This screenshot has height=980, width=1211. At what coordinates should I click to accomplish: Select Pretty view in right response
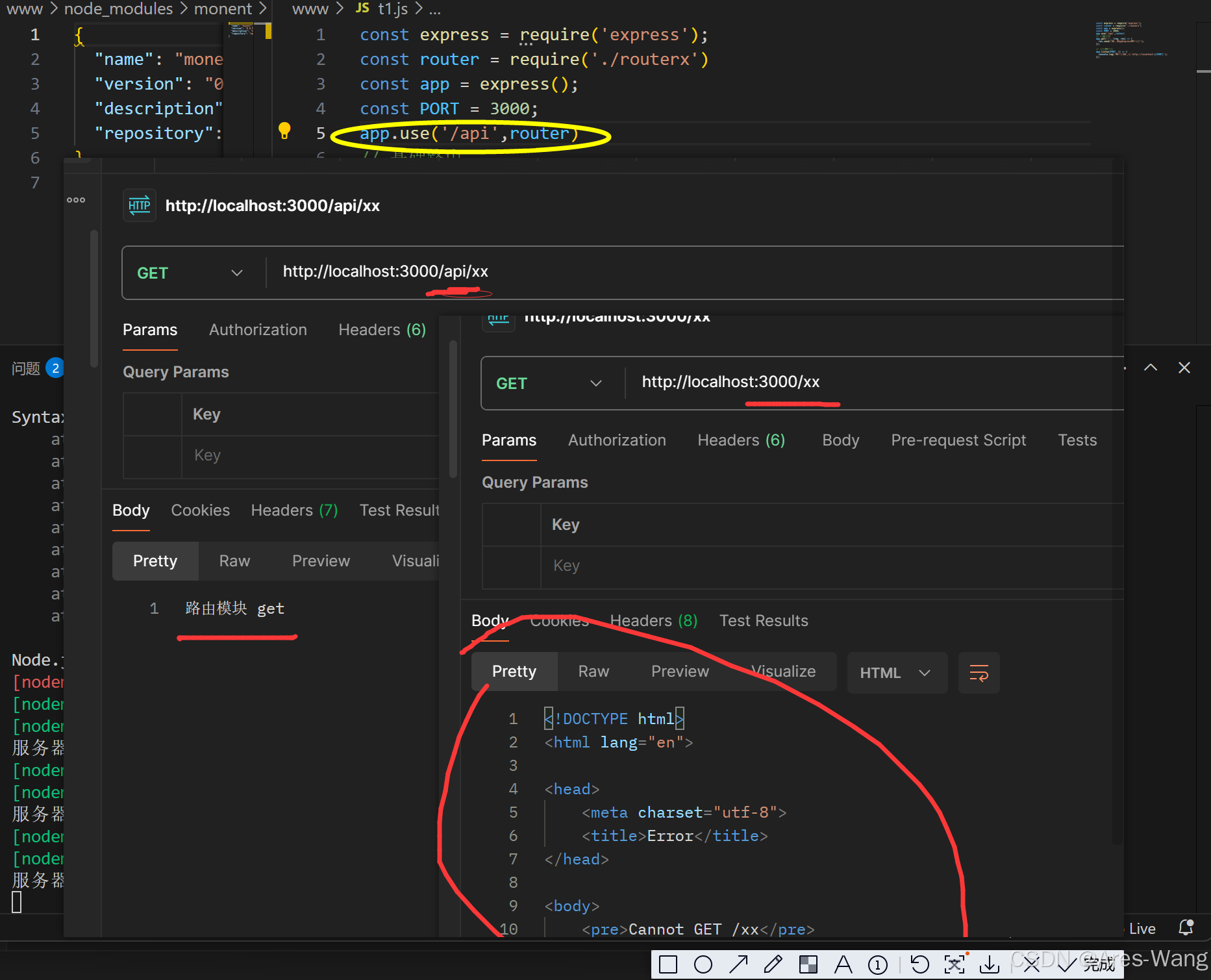[x=514, y=672]
